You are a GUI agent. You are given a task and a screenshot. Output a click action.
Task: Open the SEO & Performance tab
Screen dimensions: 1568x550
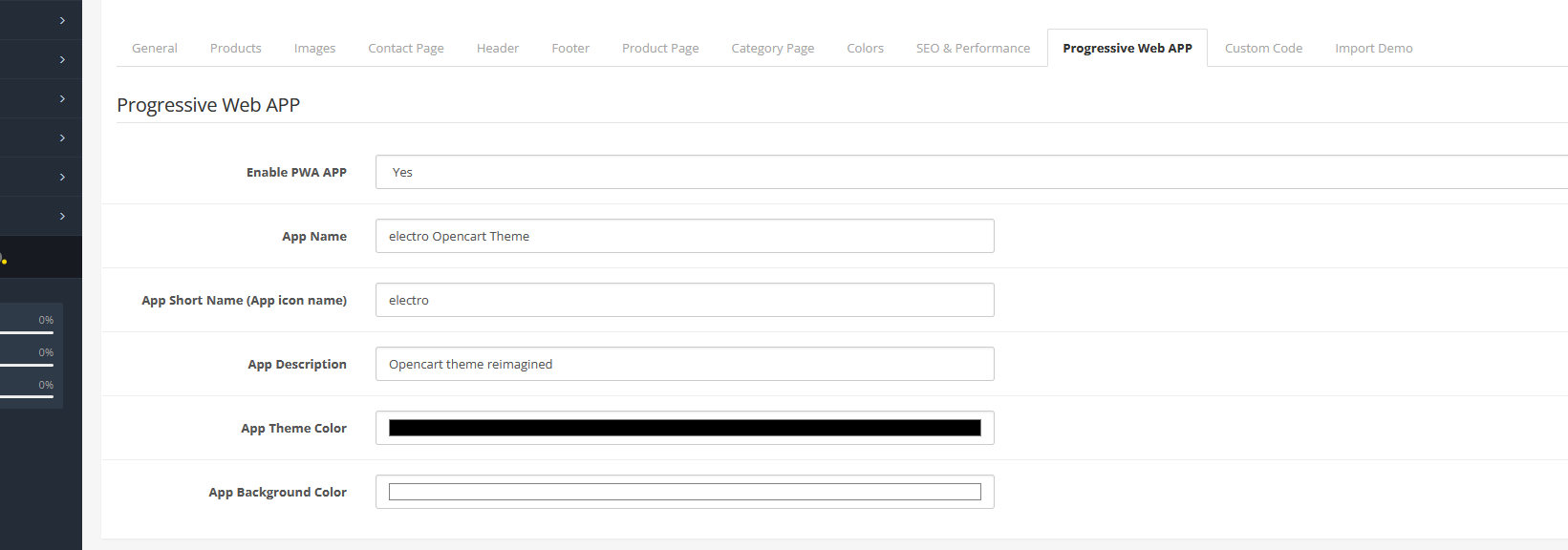coord(973,48)
